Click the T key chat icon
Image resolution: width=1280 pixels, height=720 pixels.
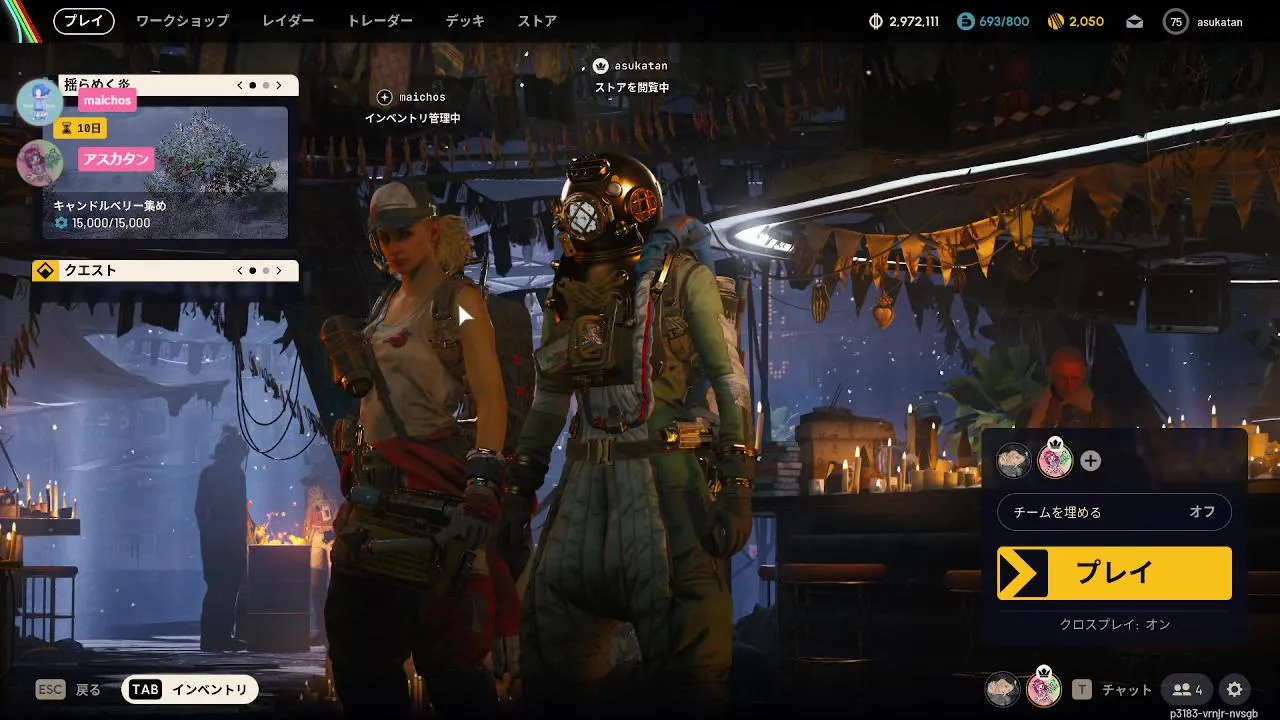(x=1082, y=689)
